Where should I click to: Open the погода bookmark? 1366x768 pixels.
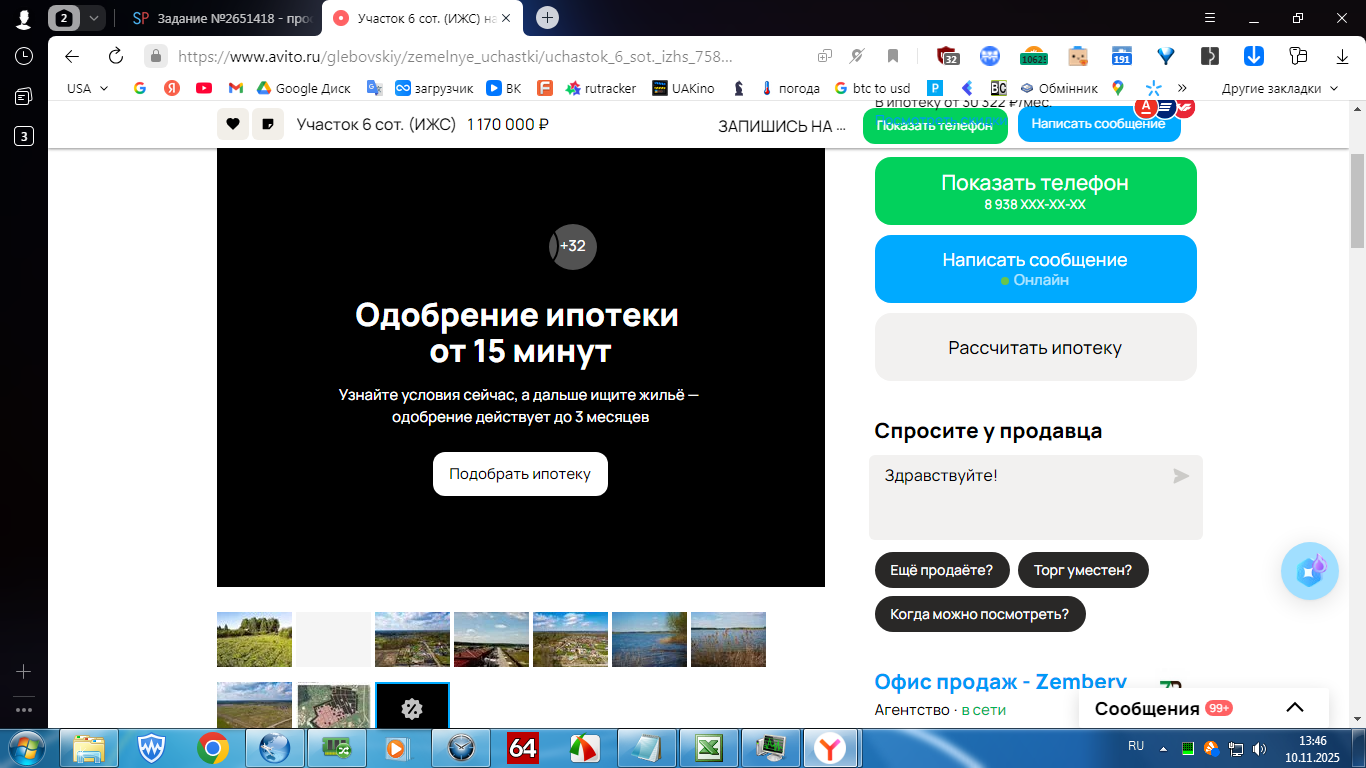pyautogui.click(x=790, y=88)
